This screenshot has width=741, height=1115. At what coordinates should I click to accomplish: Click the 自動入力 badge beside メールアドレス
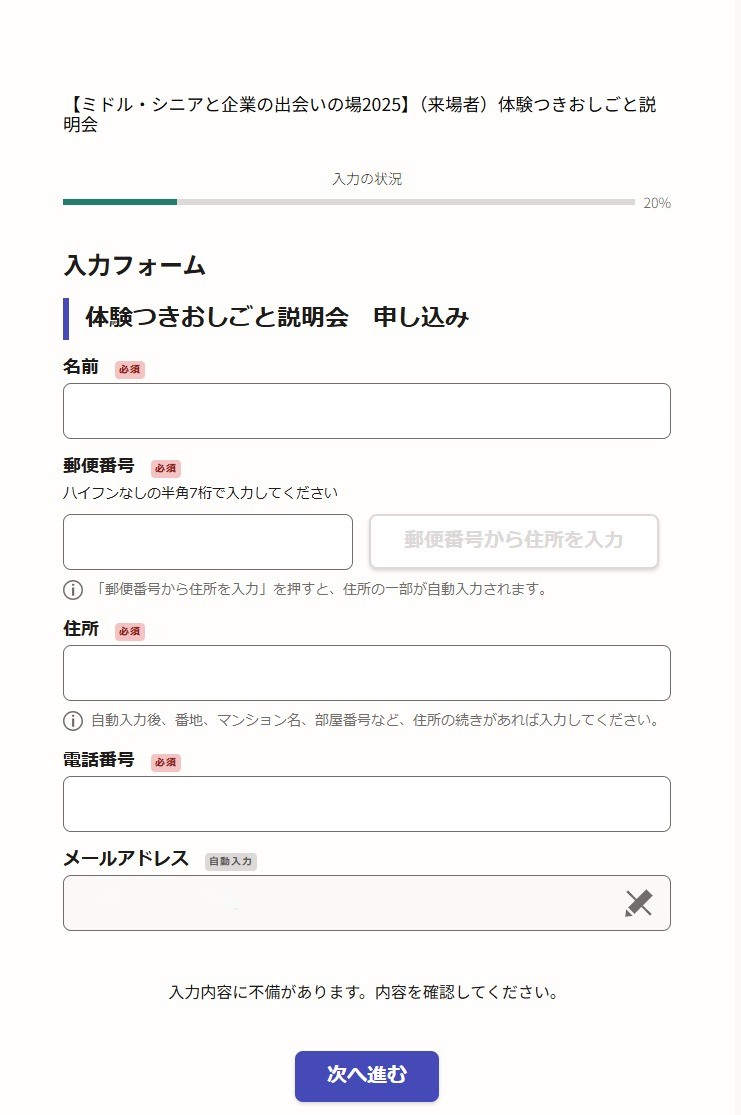[x=231, y=861]
